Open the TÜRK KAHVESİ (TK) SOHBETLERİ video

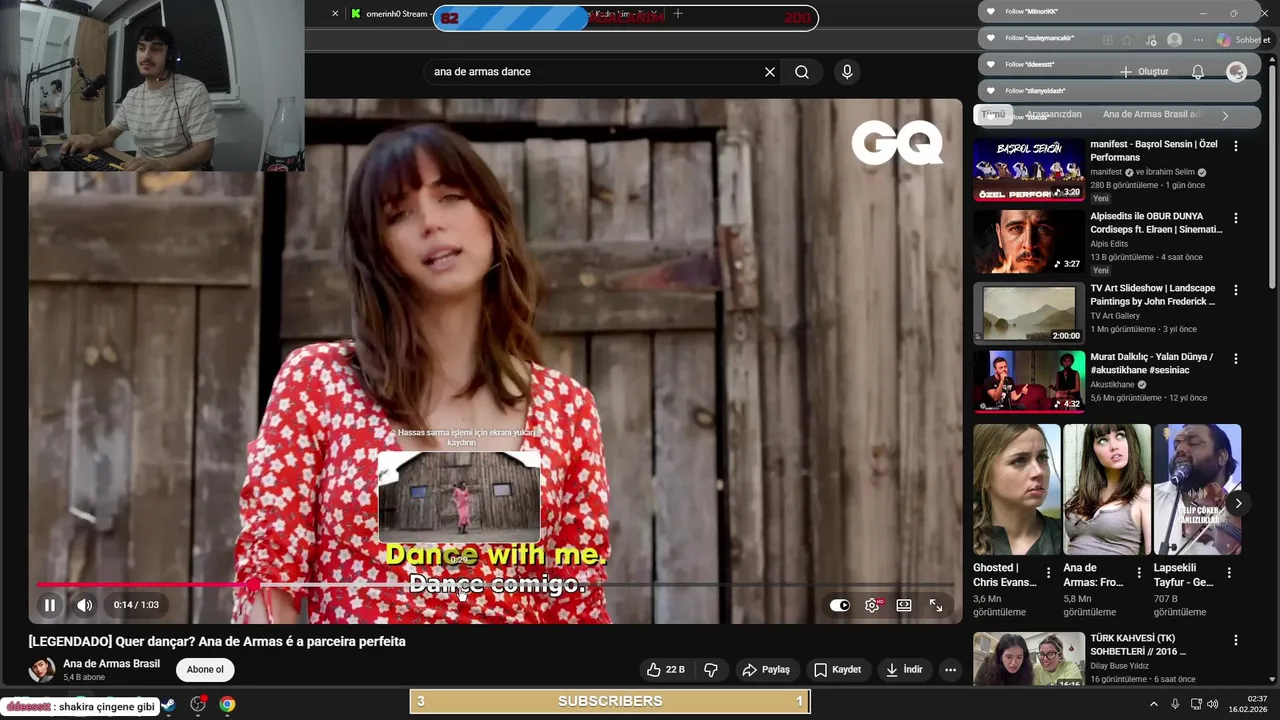(x=1029, y=659)
